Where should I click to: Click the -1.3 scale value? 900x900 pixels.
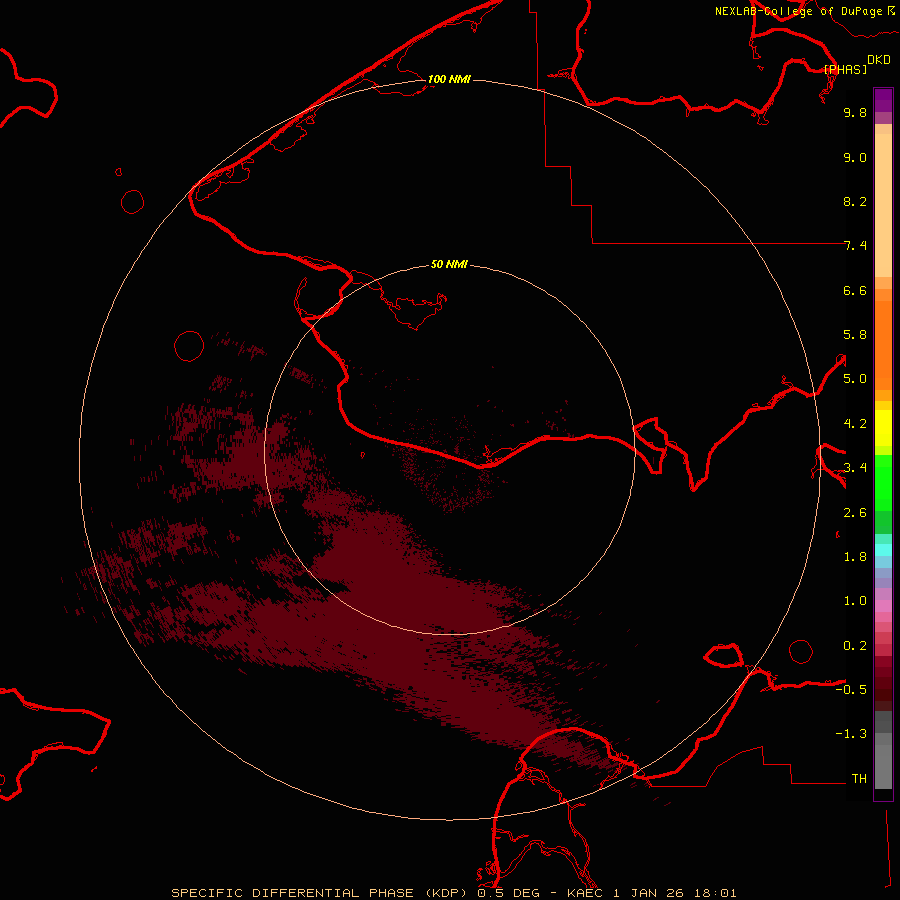point(851,734)
